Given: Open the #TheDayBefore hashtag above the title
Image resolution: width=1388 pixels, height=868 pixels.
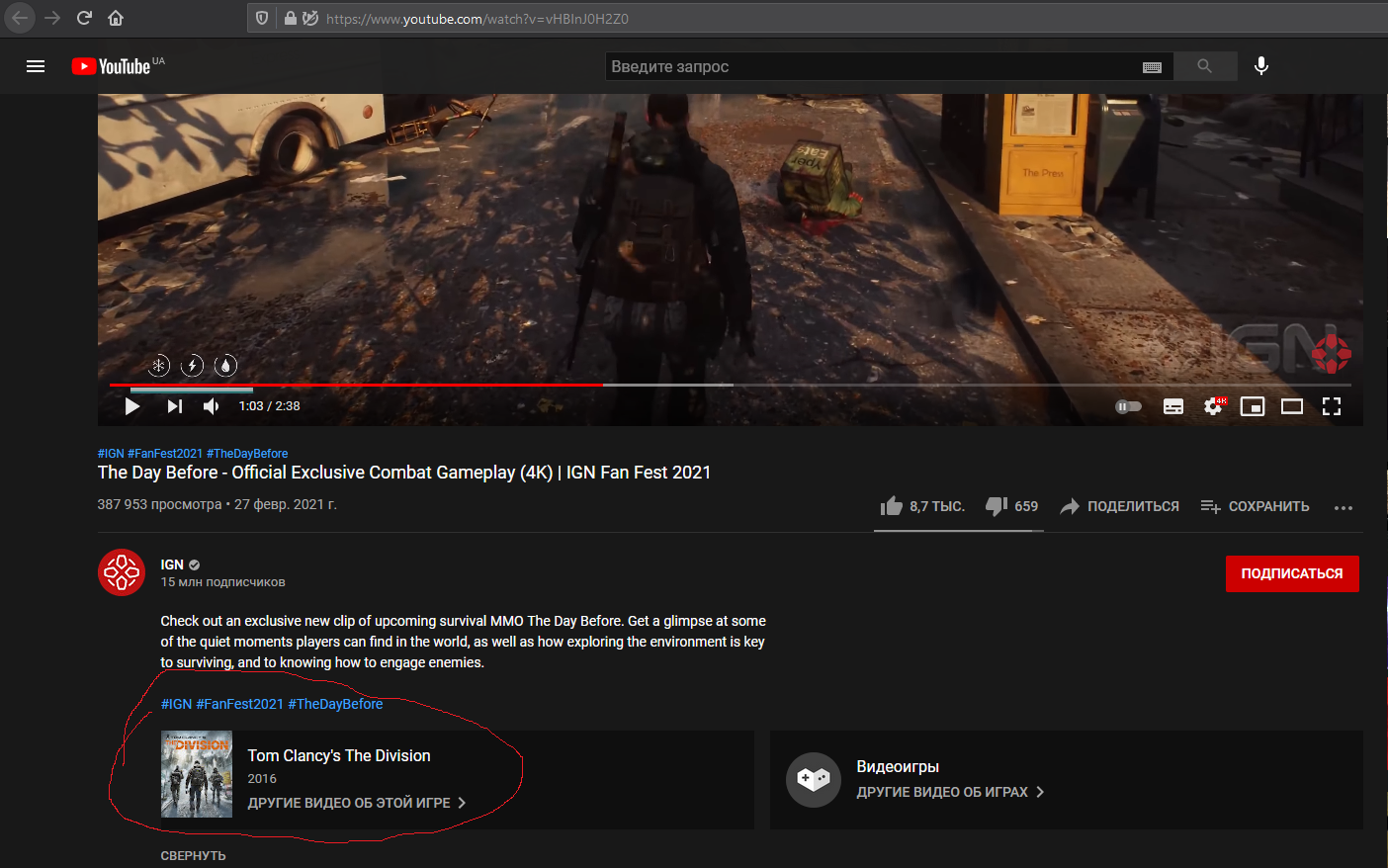Looking at the screenshot, I should point(247,454).
